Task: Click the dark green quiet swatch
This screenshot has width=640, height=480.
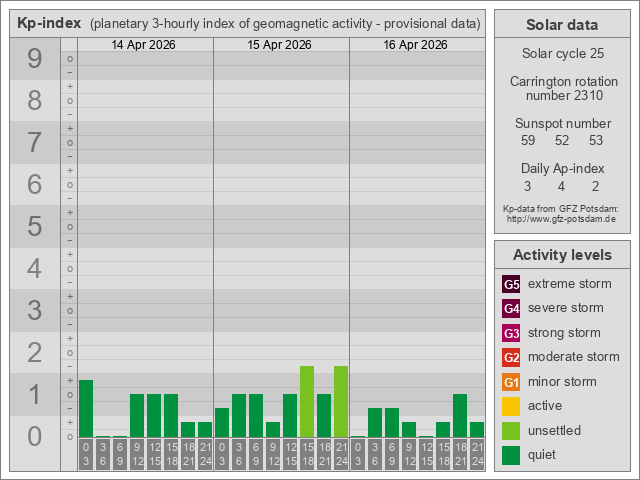Action: click(511, 455)
